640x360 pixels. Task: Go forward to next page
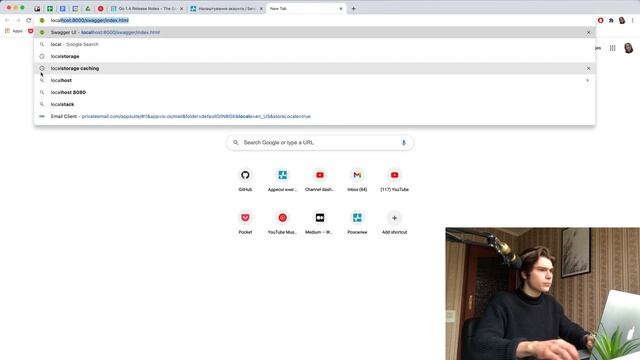coord(18,20)
